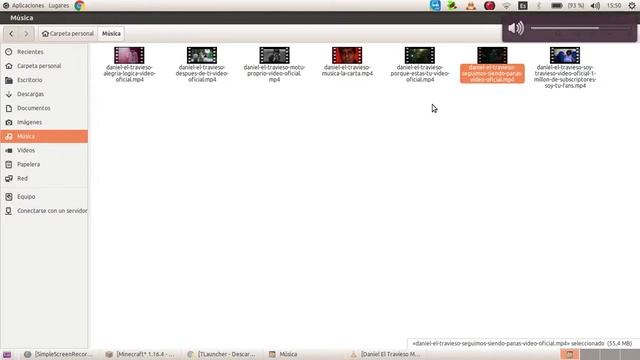Viewport: 640px width, 360px height.
Task: Click the sound indicator in top panel
Action: [x=595, y=6]
